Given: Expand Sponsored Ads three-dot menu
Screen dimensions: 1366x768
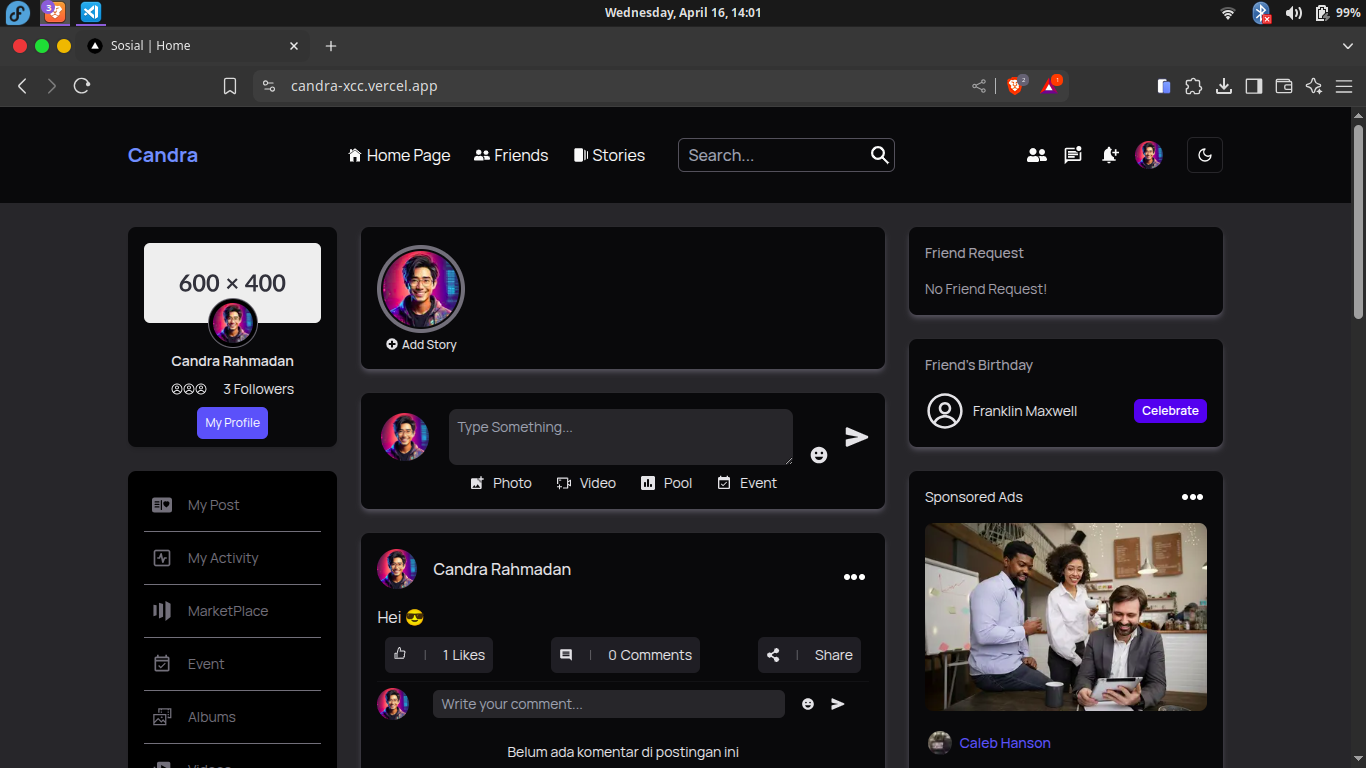Looking at the screenshot, I should [1192, 497].
